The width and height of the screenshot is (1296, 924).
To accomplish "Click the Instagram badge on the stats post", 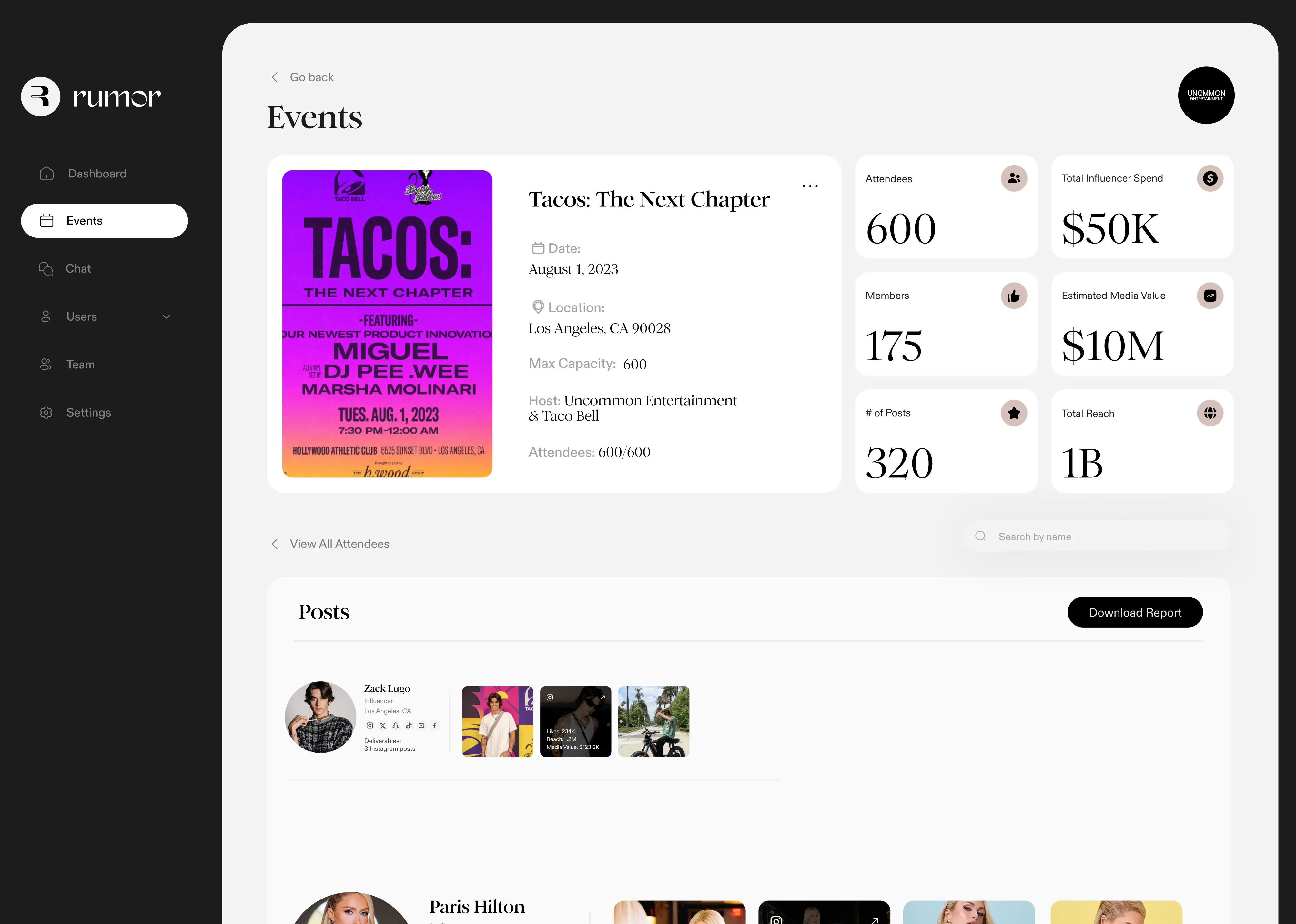I will coord(550,697).
